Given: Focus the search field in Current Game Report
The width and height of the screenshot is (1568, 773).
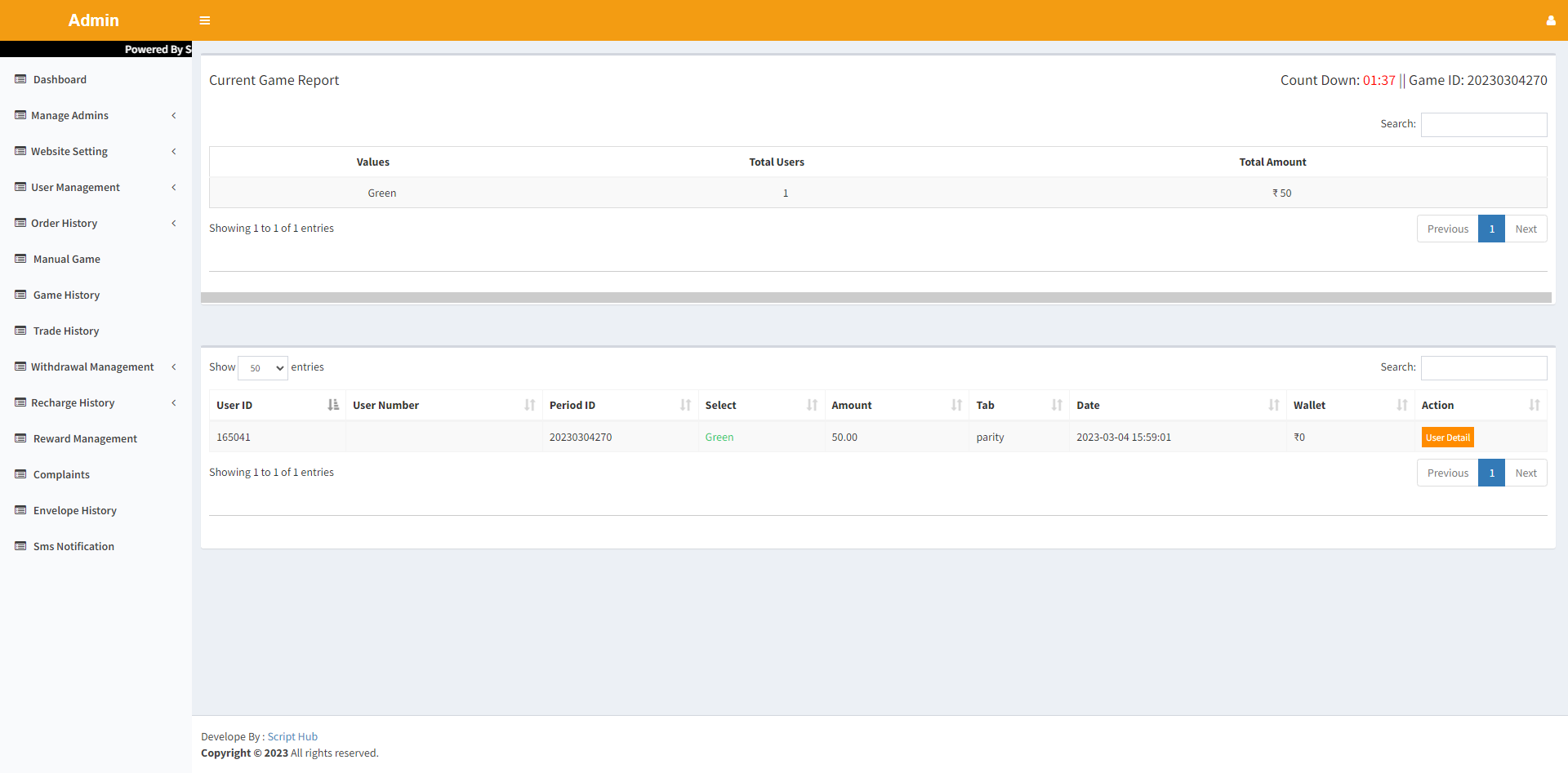Looking at the screenshot, I should [1483, 124].
